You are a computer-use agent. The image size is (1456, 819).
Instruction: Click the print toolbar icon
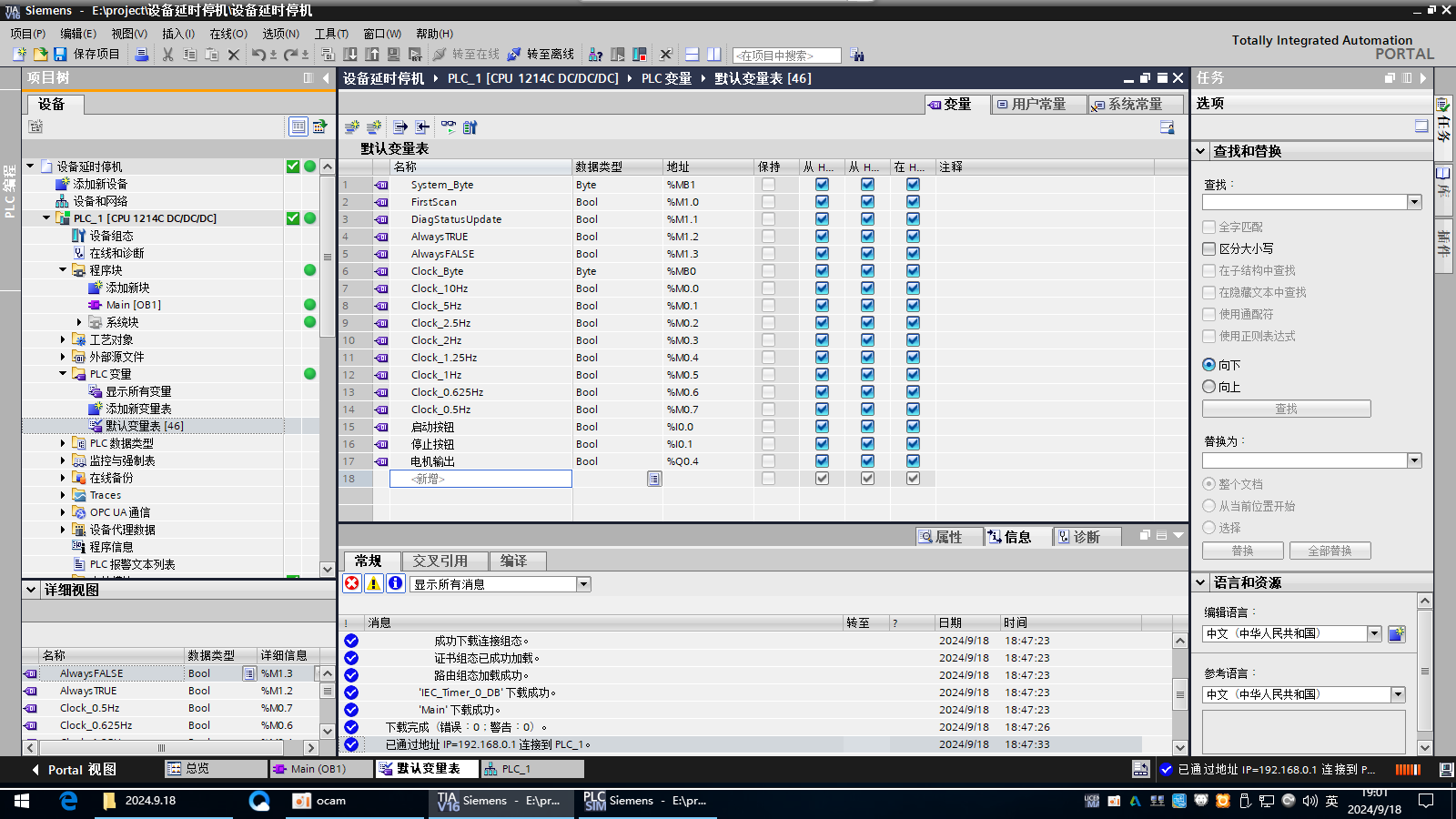tap(141, 55)
